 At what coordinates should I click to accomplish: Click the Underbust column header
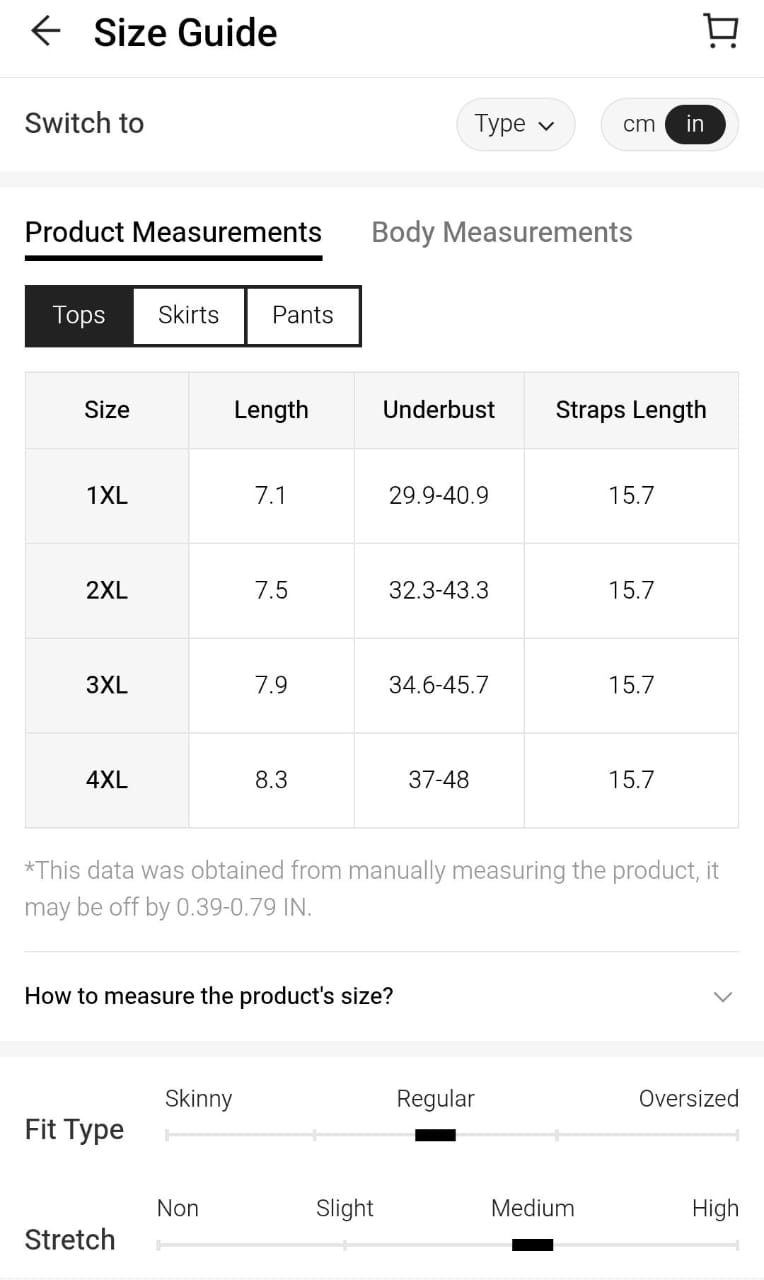438,410
